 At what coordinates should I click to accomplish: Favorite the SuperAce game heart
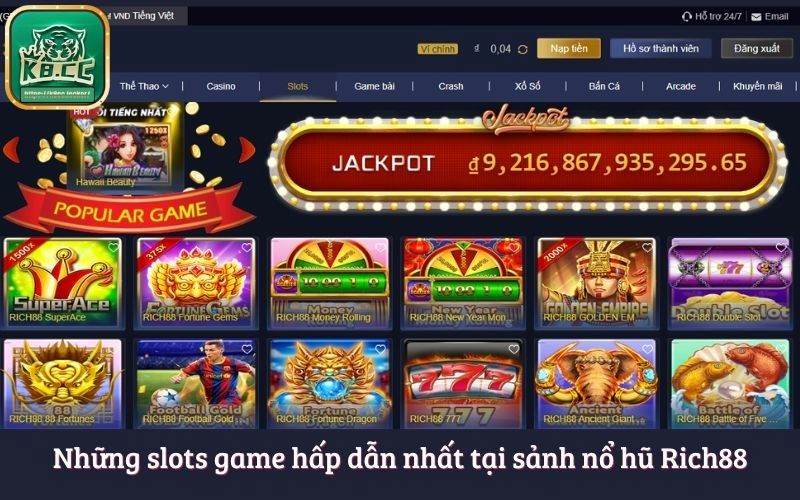point(113,247)
